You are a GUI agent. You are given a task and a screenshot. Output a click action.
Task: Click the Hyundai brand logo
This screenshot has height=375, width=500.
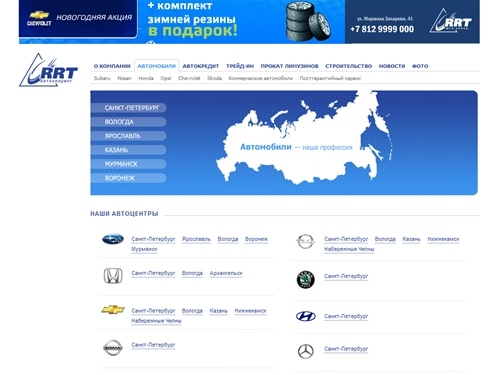pos(306,316)
